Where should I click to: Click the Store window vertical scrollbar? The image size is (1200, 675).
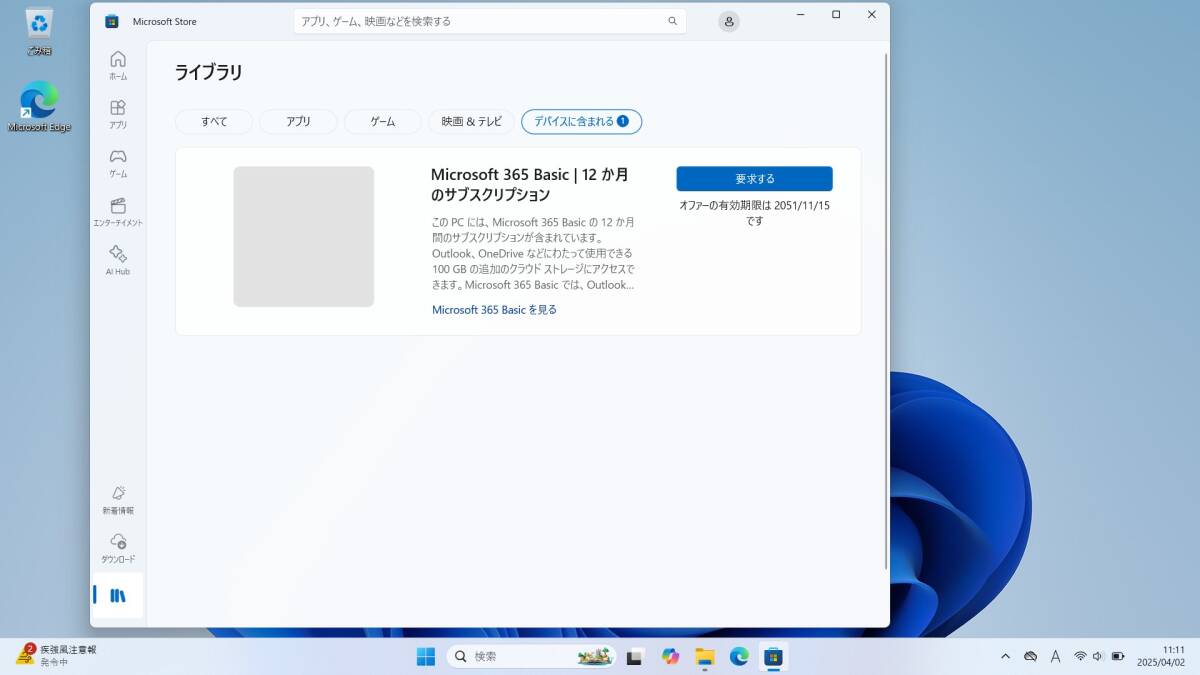886,310
